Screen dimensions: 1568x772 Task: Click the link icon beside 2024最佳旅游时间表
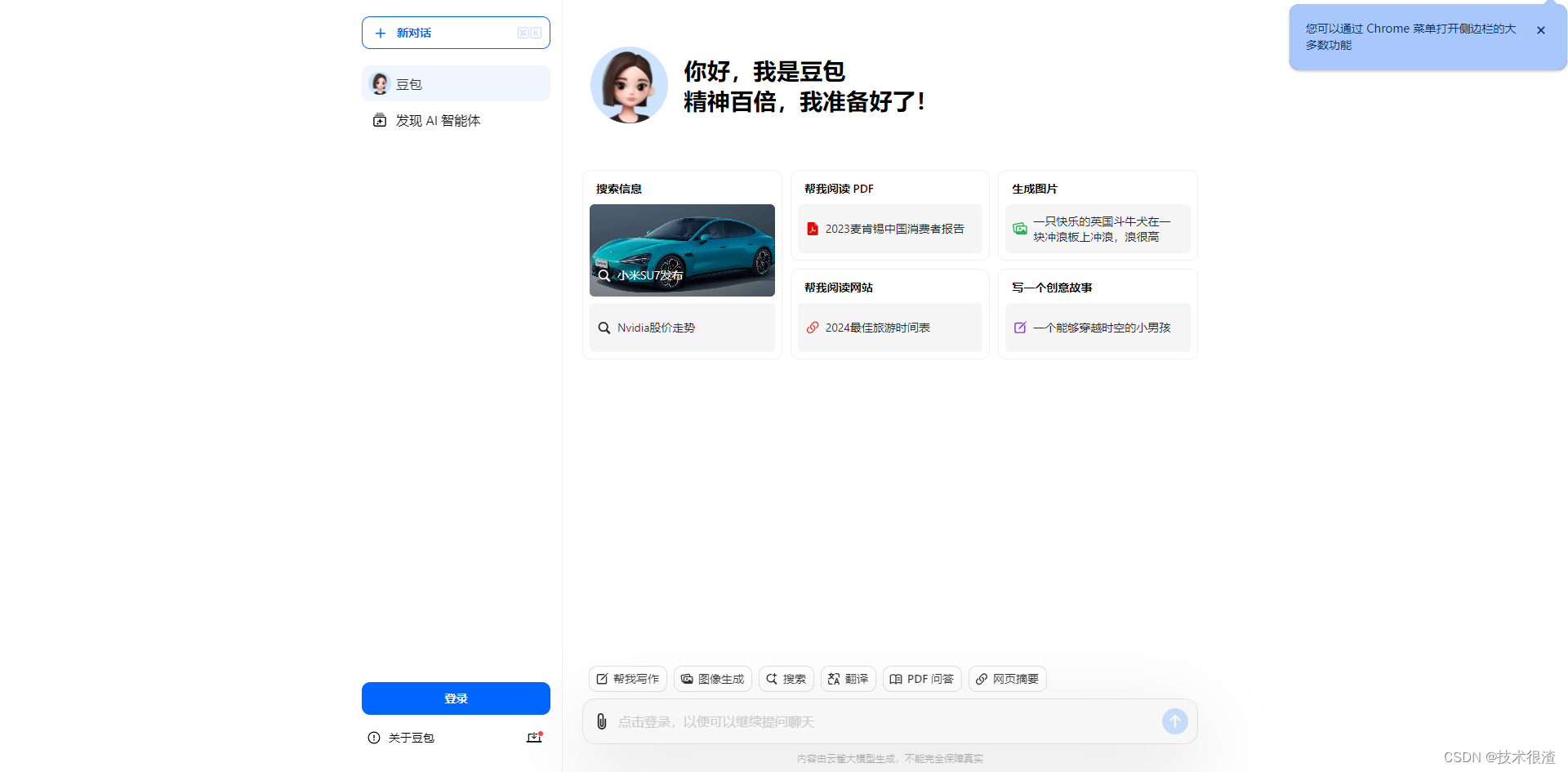[813, 328]
